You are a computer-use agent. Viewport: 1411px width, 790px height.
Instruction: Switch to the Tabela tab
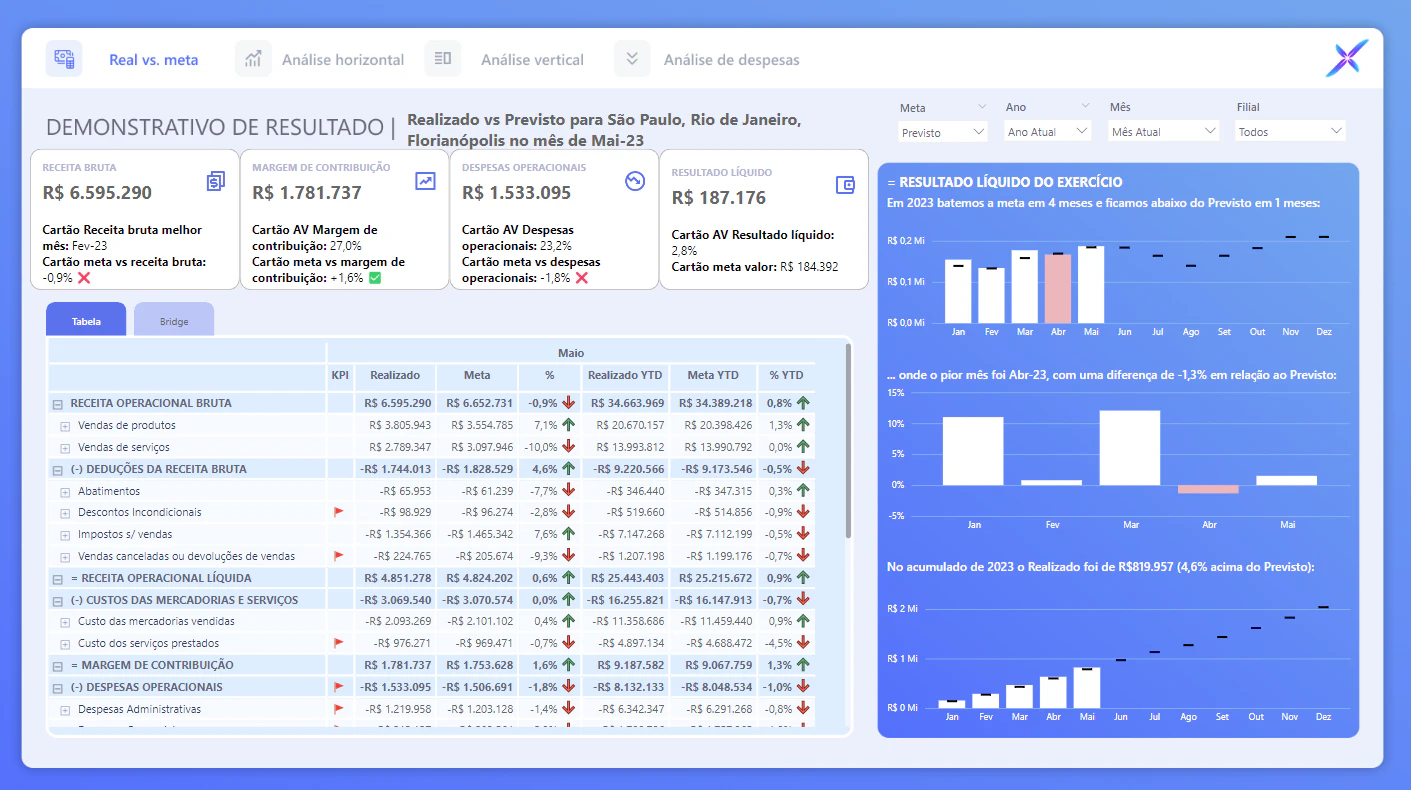(x=86, y=320)
